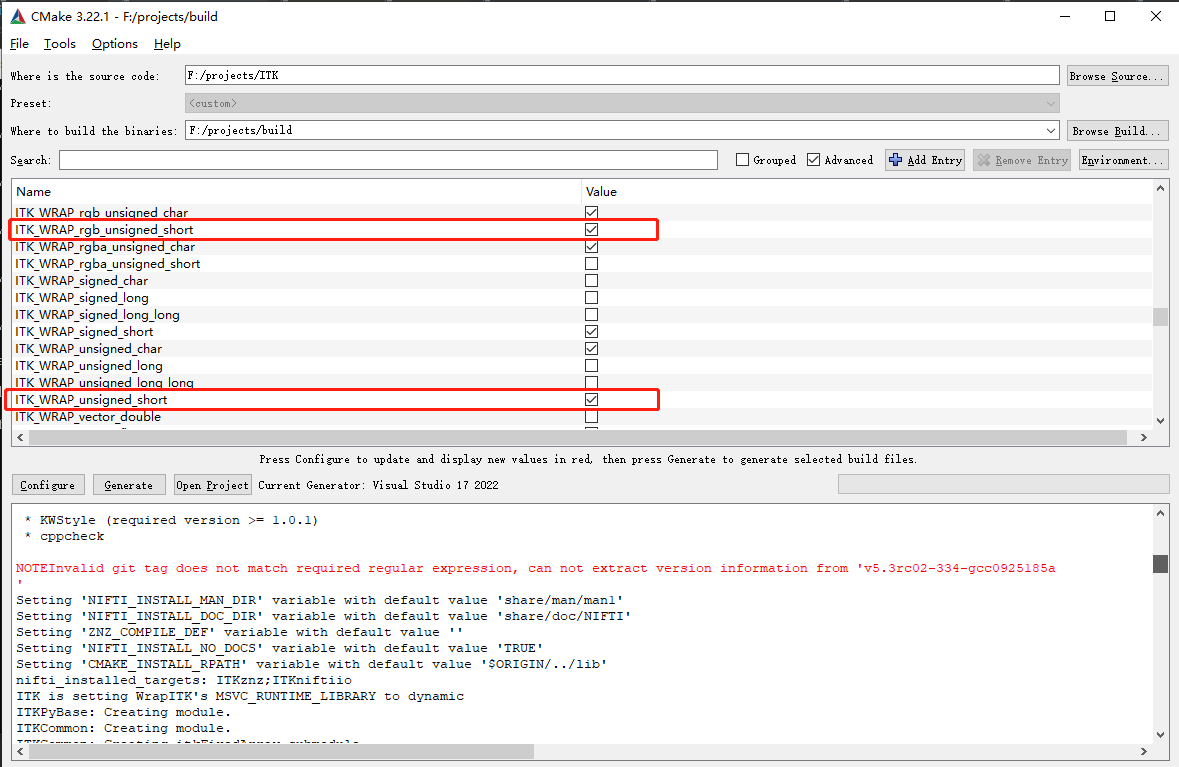Screen dimensions: 1179x767
Task: Click Open Project button
Action: click(212, 484)
